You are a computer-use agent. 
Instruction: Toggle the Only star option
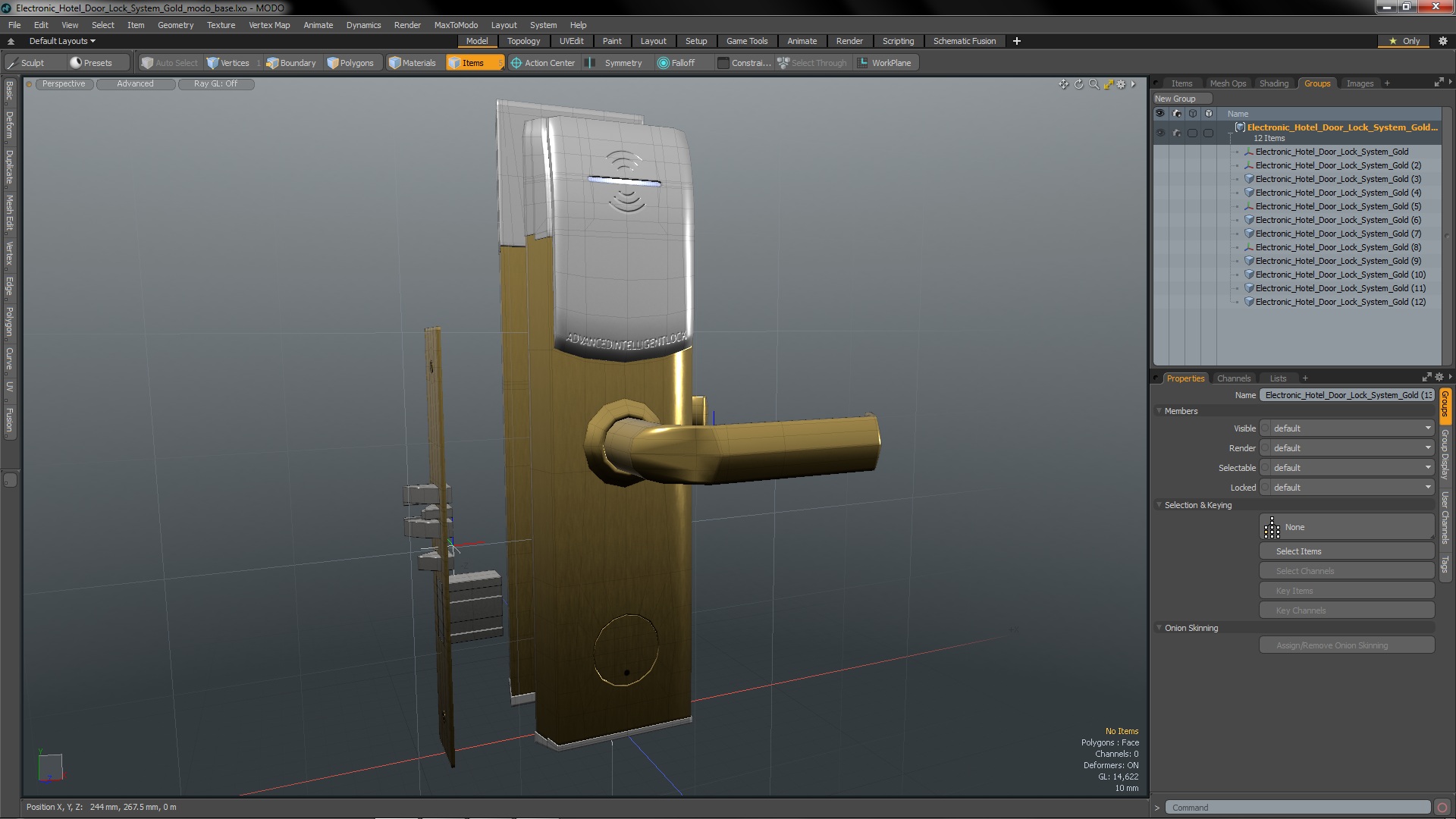(x=1404, y=41)
